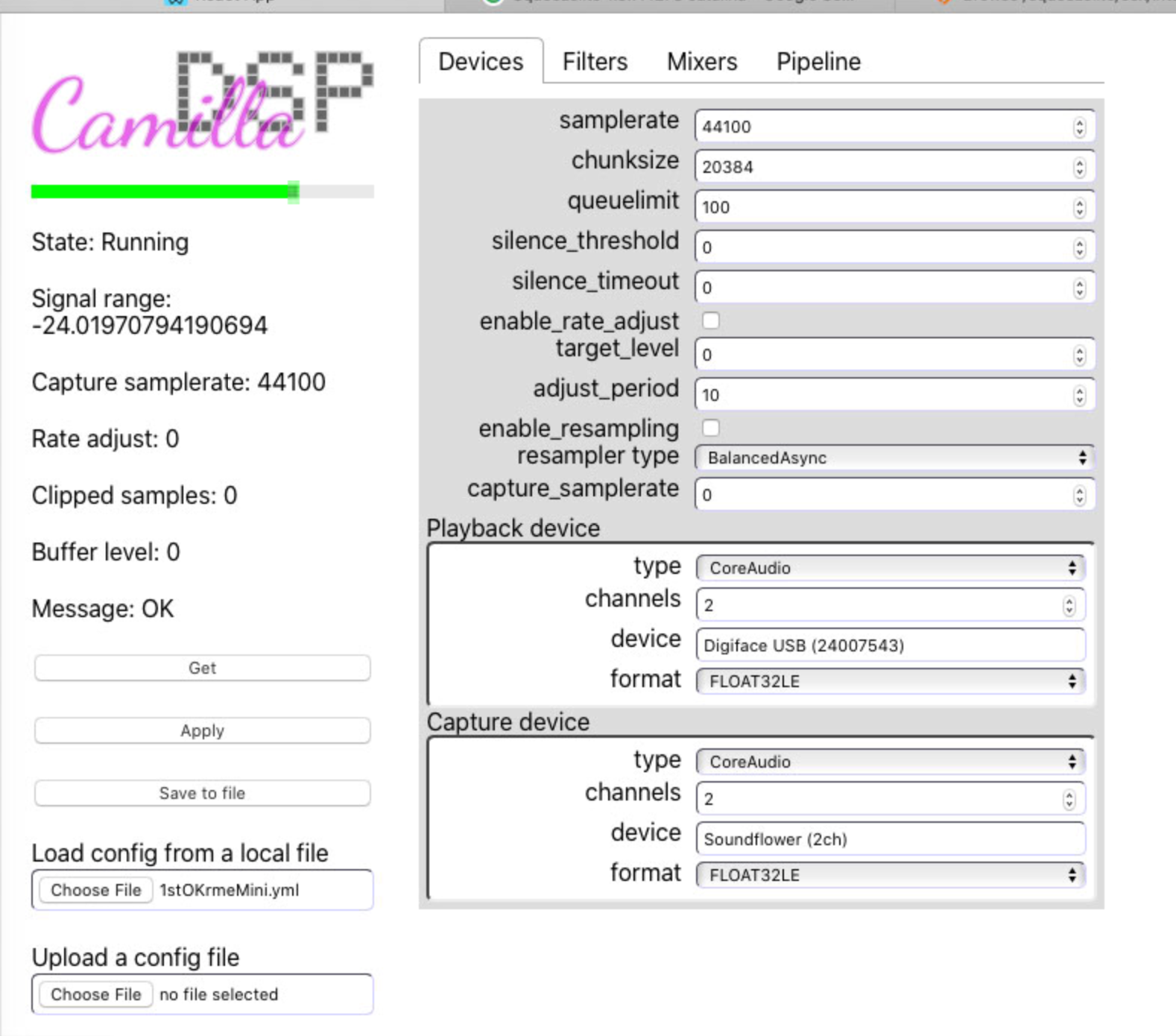The width and height of the screenshot is (1176, 1036).
Task: Click the silence_timeout input field
Action: (x=894, y=287)
